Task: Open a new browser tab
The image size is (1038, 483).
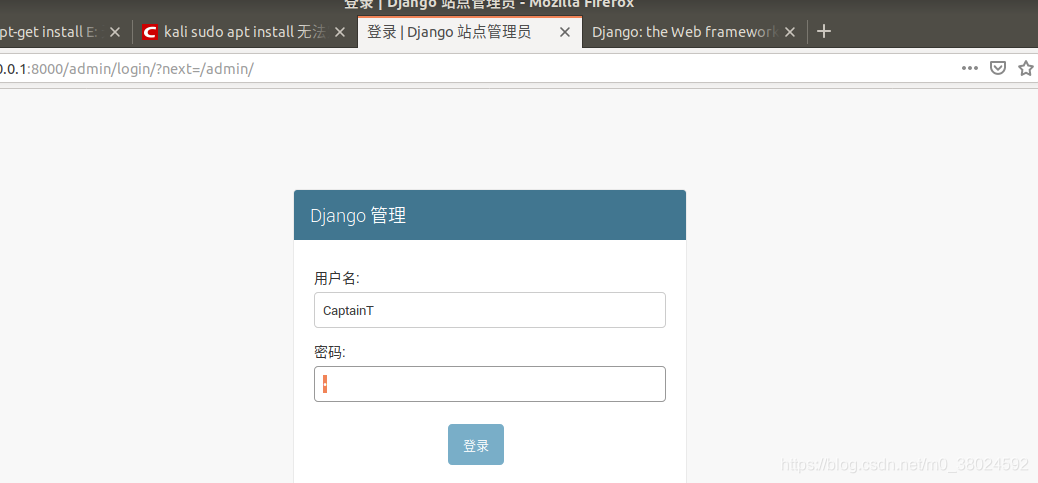Action: point(824,31)
